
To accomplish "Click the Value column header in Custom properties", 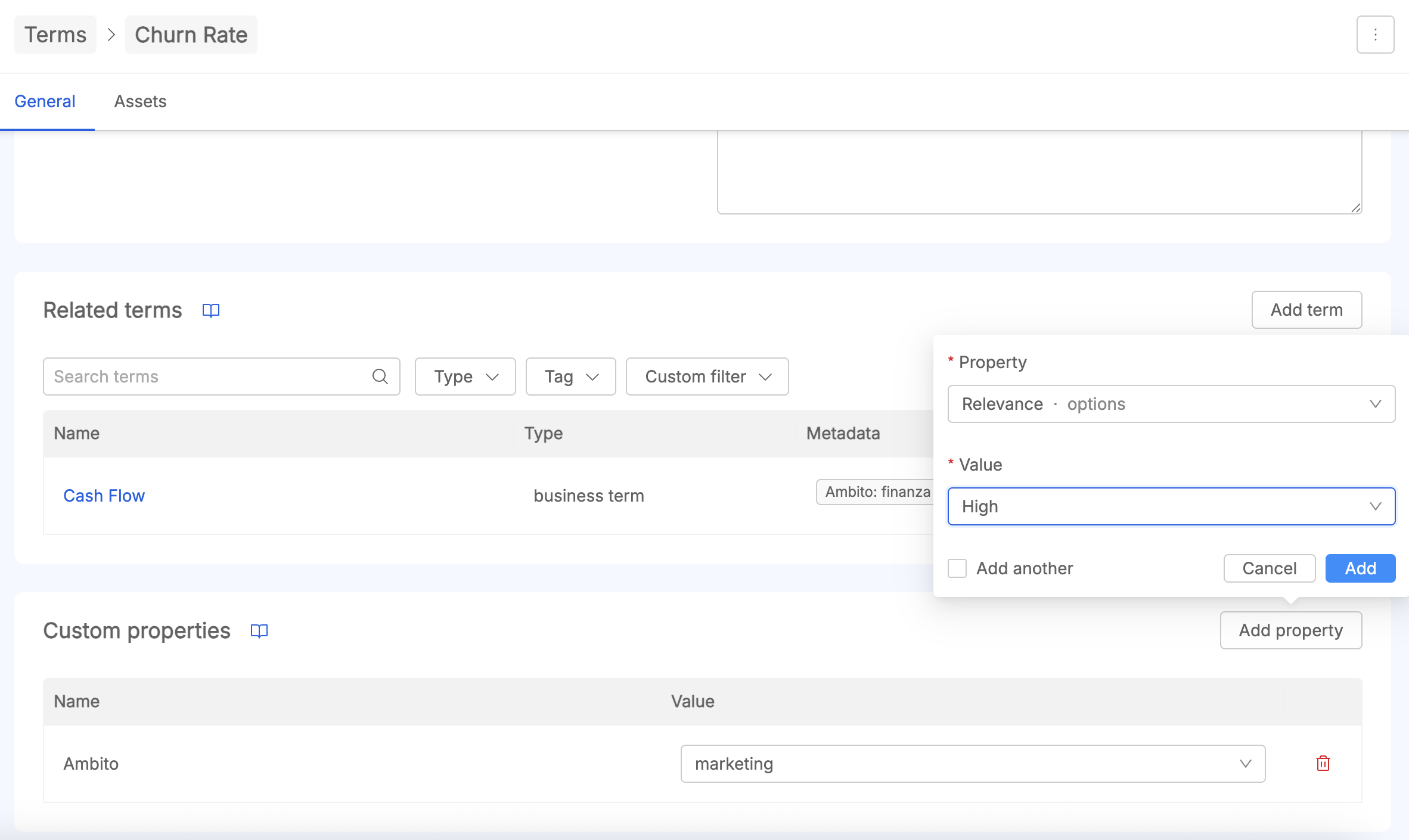I will click(693, 701).
